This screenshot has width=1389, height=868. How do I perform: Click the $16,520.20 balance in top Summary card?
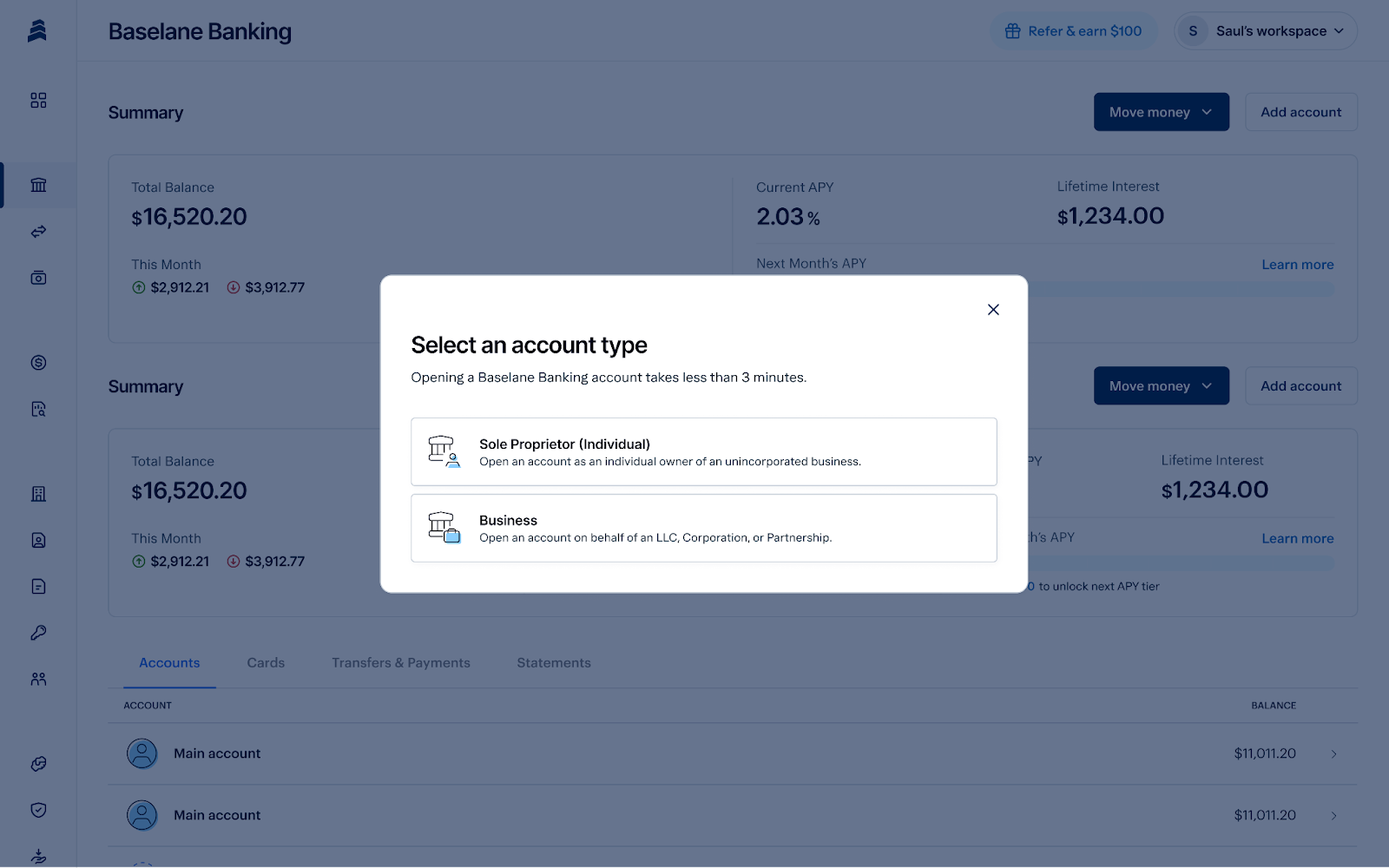pyautogui.click(x=189, y=217)
